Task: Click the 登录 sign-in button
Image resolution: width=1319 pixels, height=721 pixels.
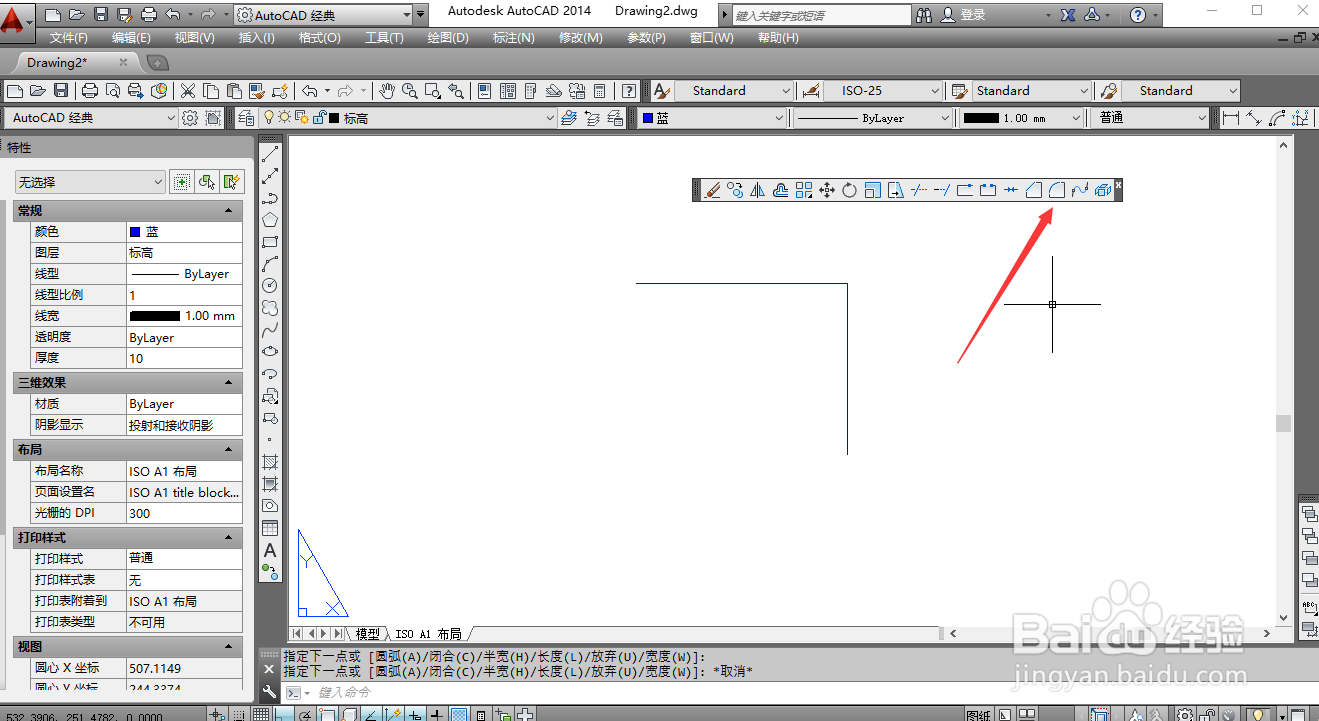Action: (963, 15)
